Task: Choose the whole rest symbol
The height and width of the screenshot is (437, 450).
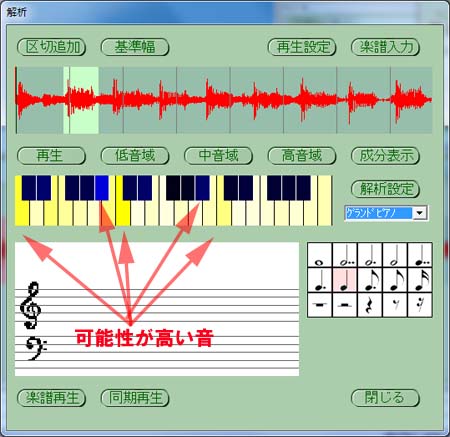Action: (319, 305)
